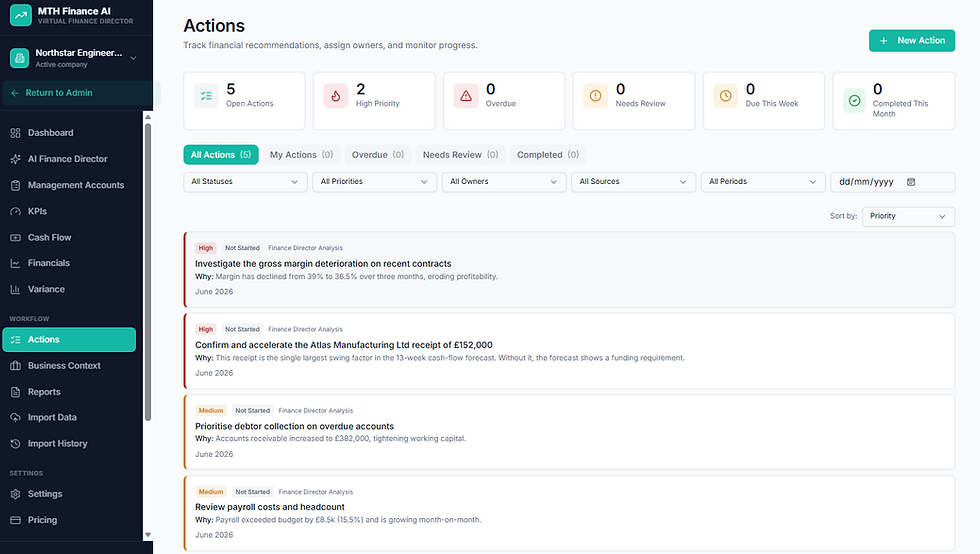Click the High Priority flame icon
This screenshot has height=554, width=980.
pyautogui.click(x=336, y=96)
